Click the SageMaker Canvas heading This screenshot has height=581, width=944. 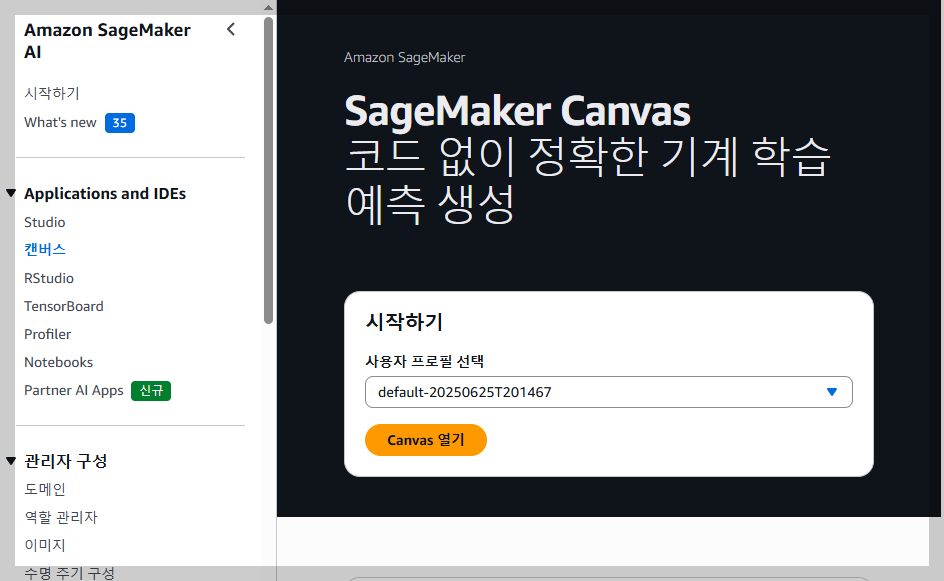[517, 111]
